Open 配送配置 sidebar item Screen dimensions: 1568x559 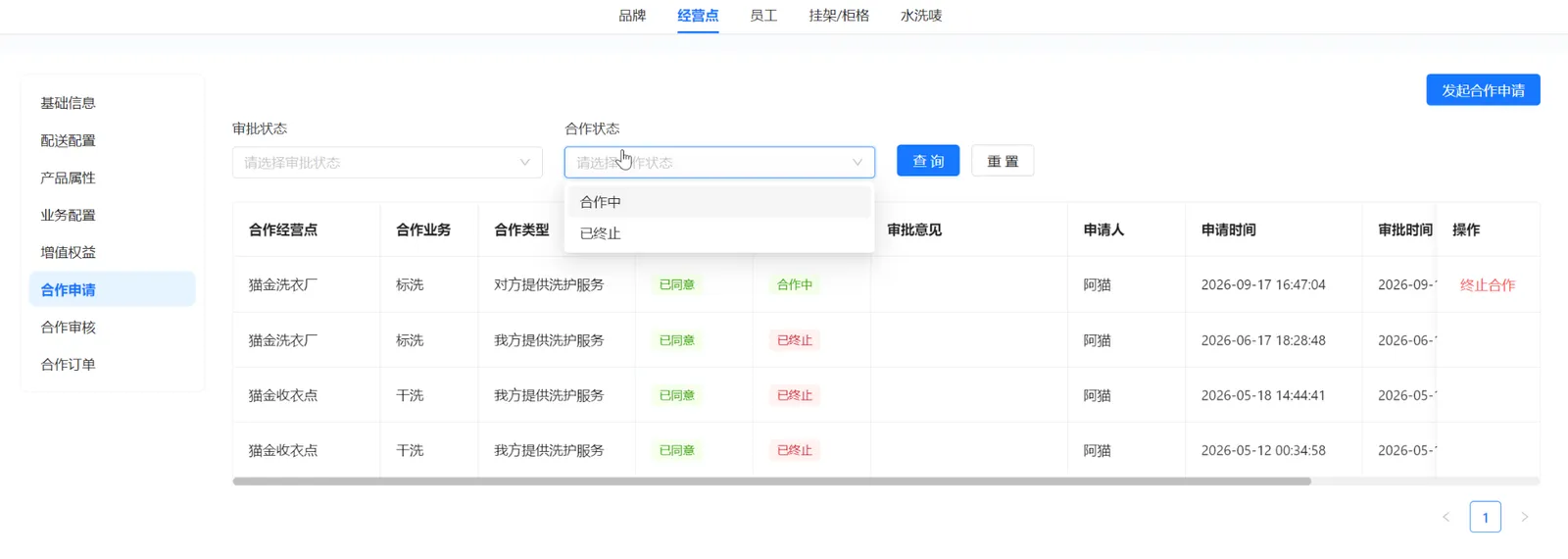point(112,140)
